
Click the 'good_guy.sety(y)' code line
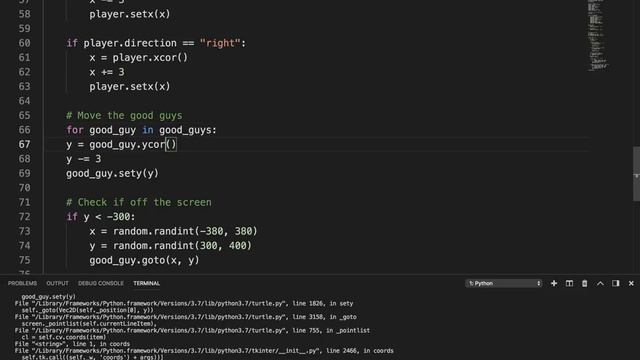112,173
